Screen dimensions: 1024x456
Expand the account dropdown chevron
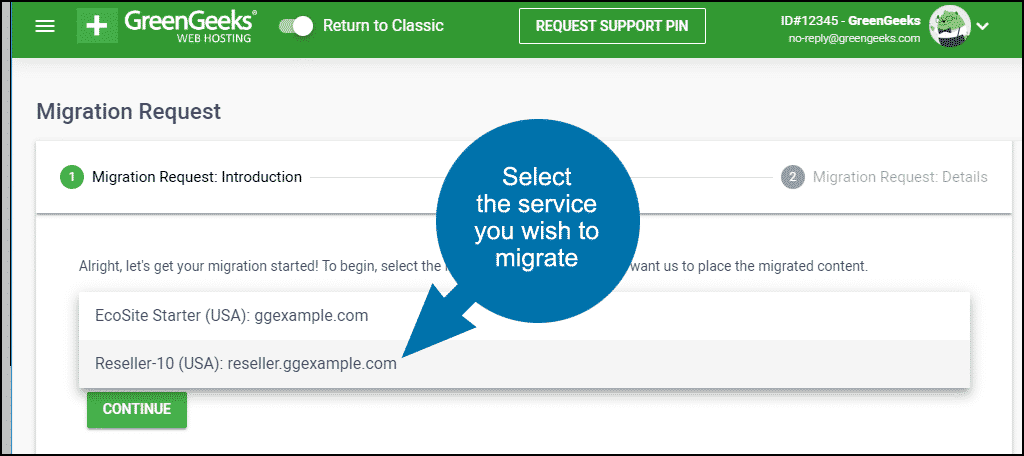982,26
